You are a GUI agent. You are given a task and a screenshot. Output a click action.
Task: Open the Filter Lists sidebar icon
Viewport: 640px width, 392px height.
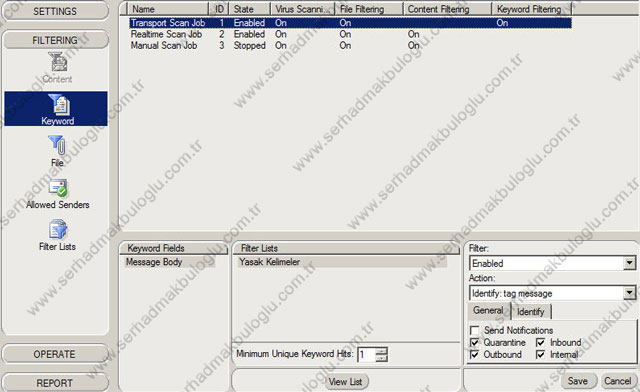pos(57,236)
